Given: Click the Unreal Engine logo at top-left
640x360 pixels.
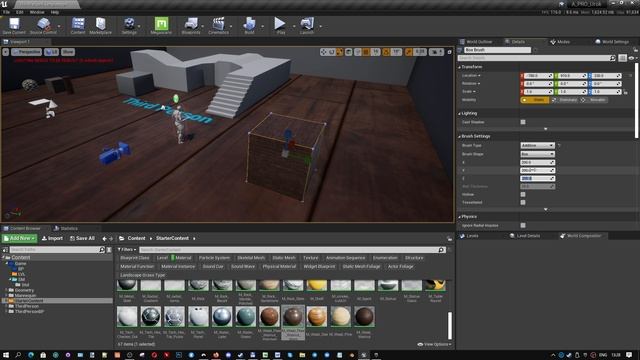Looking at the screenshot, I should pyautogui.click(x=4, y=4).
